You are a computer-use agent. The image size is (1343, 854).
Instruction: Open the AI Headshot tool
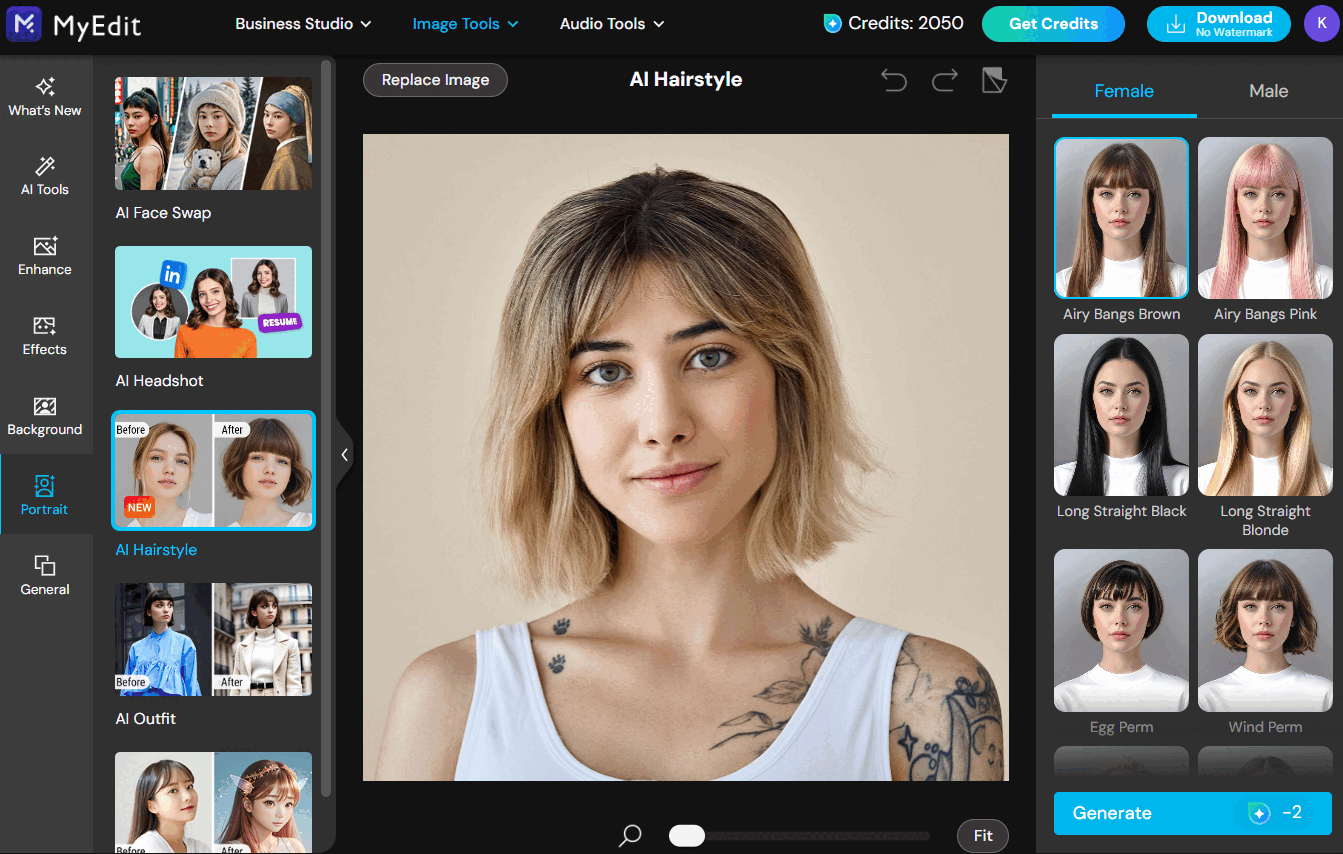[x=213, y=302]
